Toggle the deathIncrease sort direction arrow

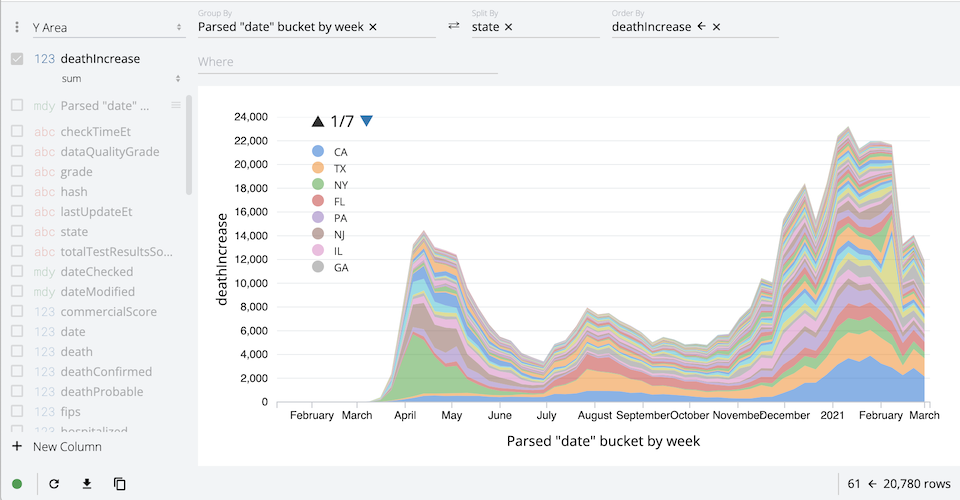pos(702,26)
